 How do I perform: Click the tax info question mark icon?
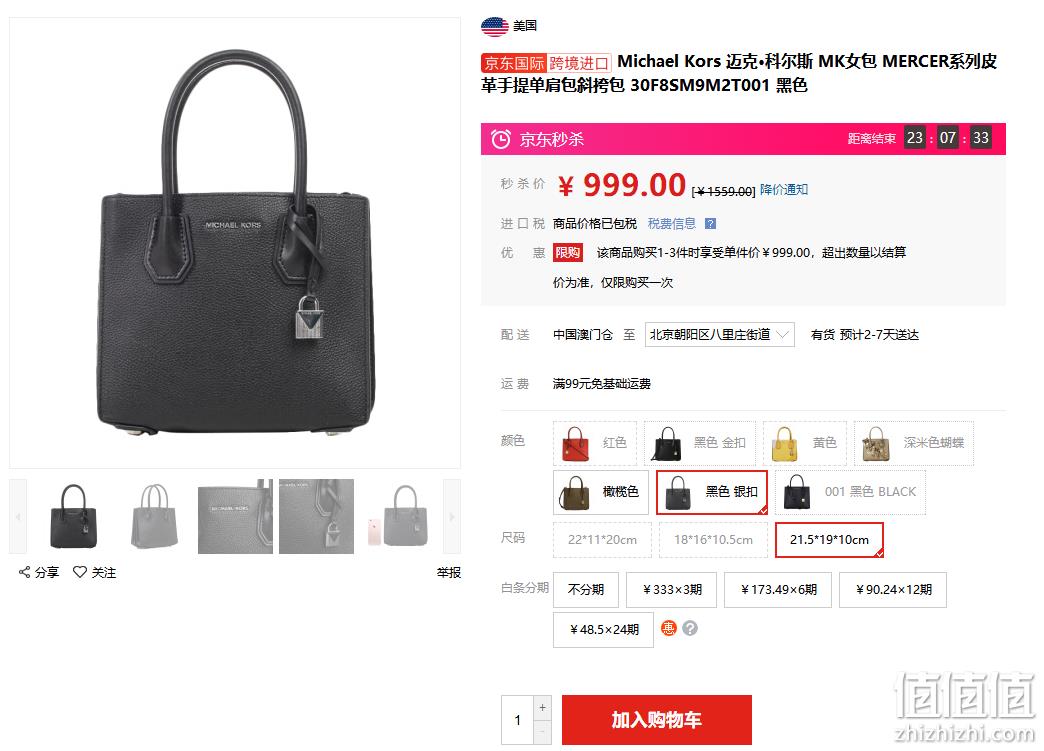tap(710, 224)
